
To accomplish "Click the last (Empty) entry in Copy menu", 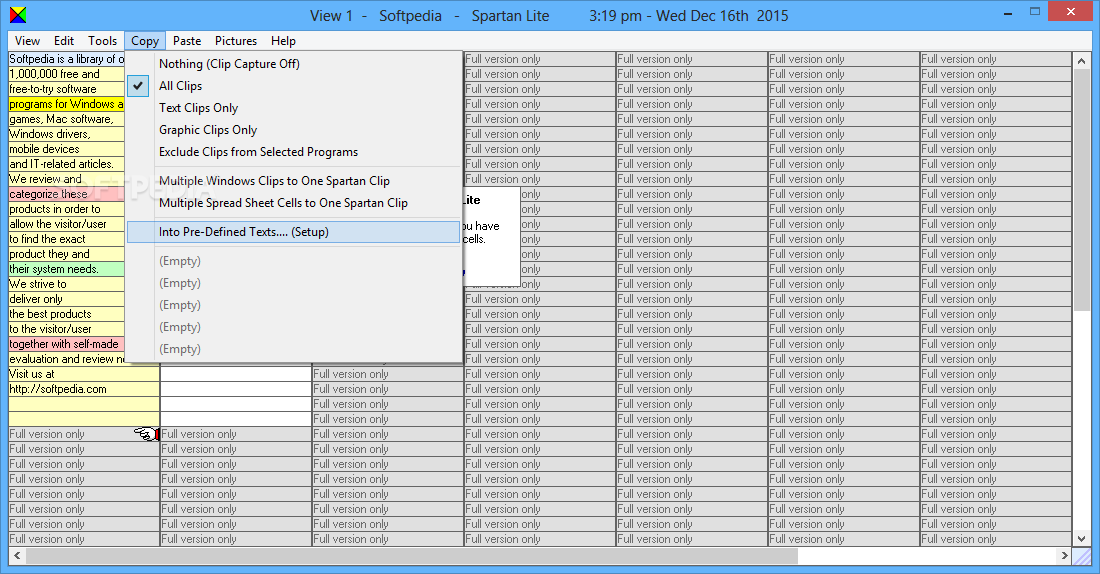I will click(293, 349).
